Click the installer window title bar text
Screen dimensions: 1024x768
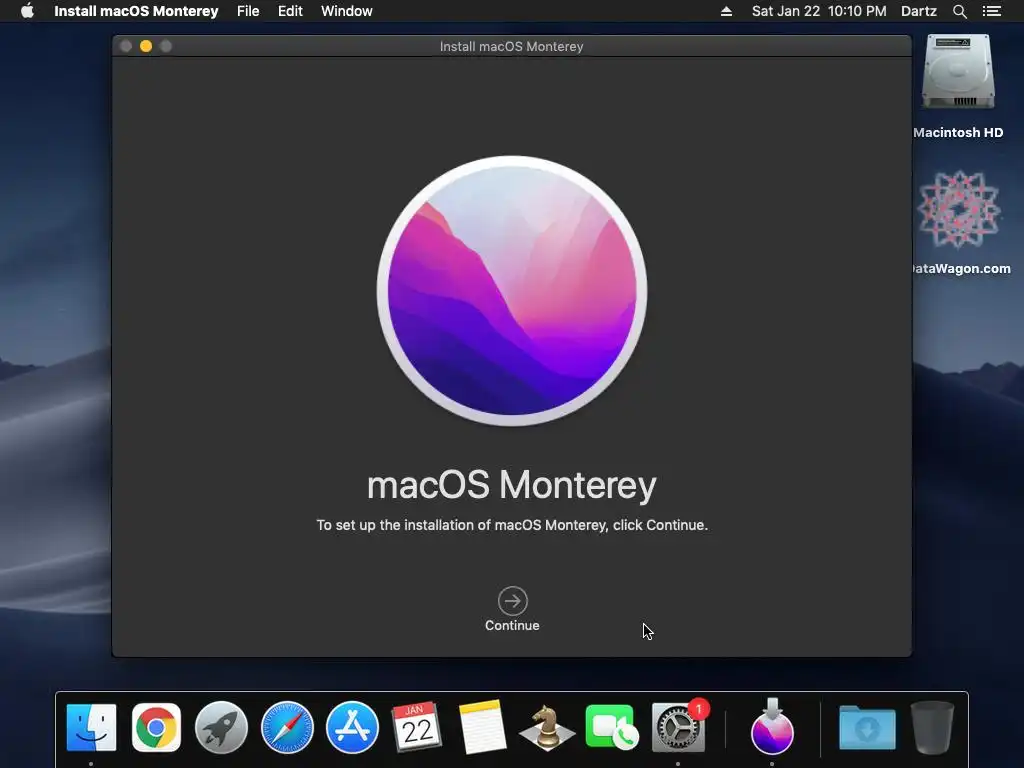click(511, 46)
